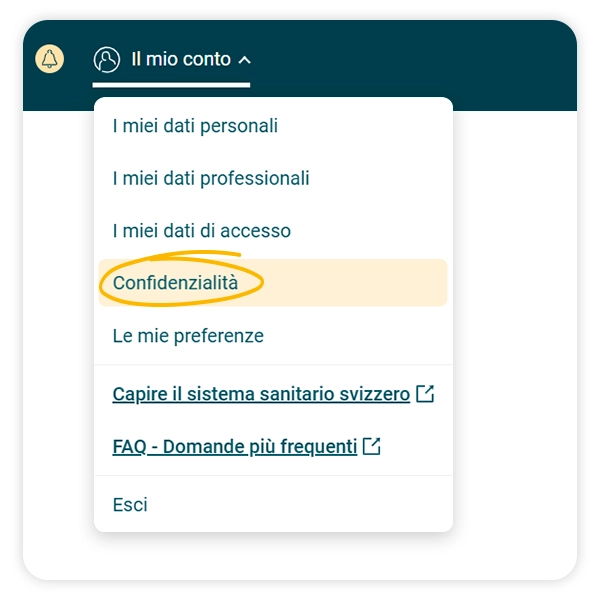This screenshot has height=600, width=600.
Task: Click the external link icon beside Capire il sistema
Action: (425, 394)
